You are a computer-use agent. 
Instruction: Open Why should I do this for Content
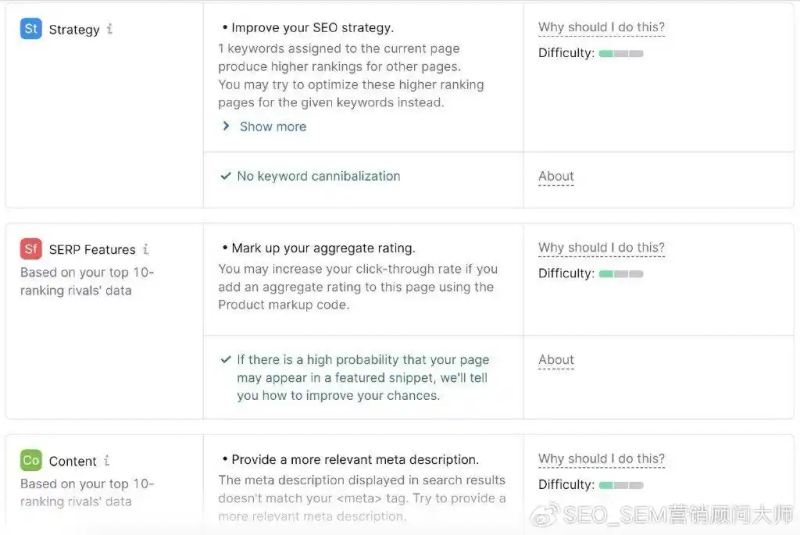(x=601, y=459)
